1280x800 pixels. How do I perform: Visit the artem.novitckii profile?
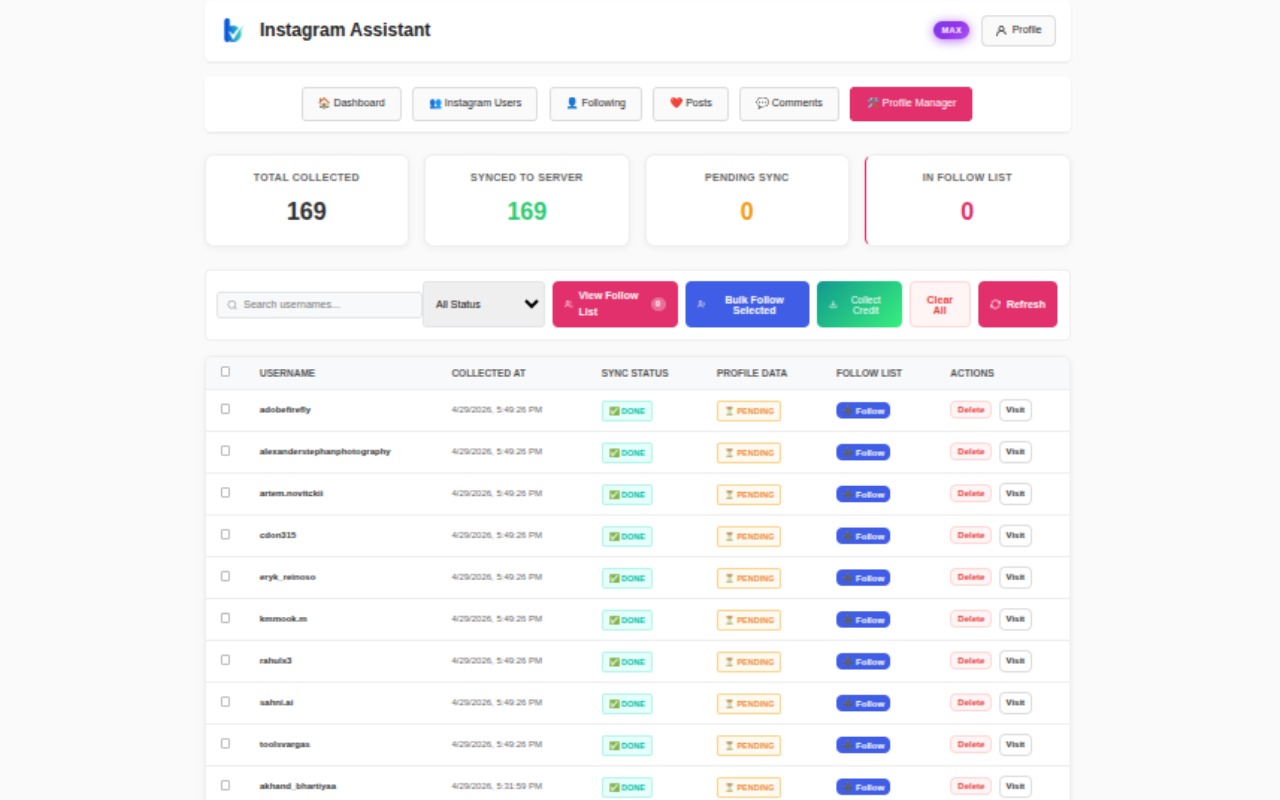[1015, 494]
